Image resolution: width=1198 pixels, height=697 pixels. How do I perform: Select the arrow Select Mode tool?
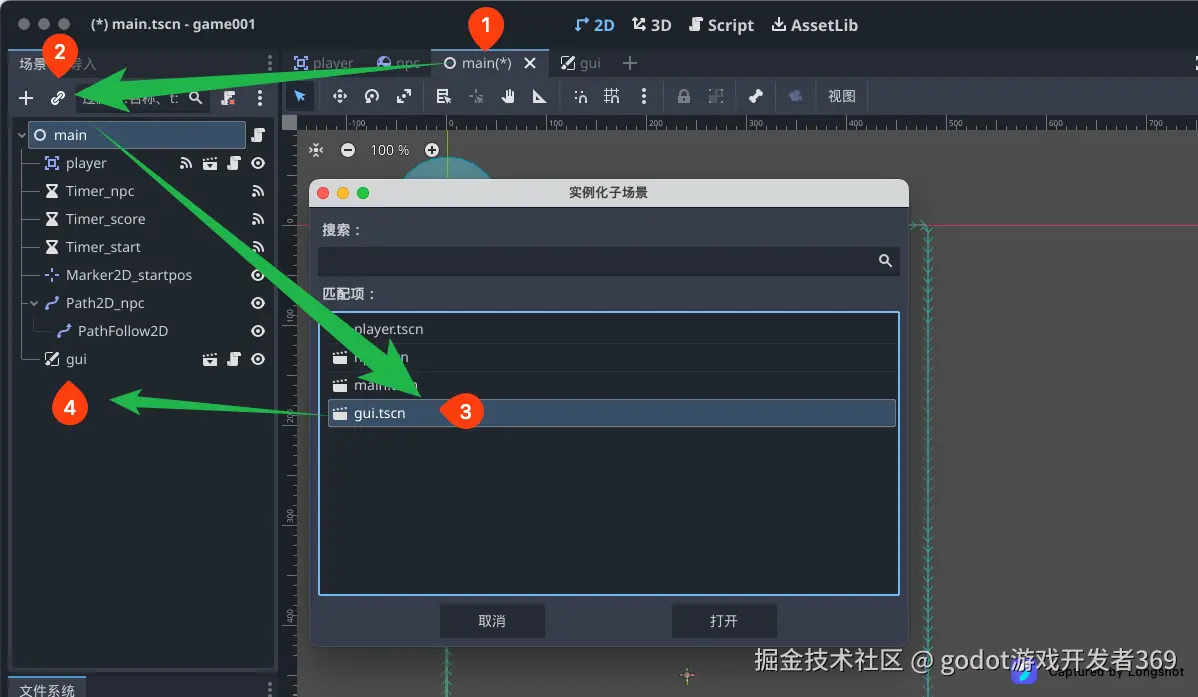click(x=300, y=96)
